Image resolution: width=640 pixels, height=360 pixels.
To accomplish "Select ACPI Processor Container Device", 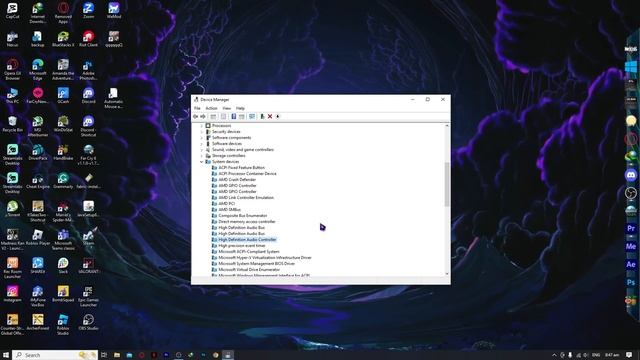I will click(247, 173).
